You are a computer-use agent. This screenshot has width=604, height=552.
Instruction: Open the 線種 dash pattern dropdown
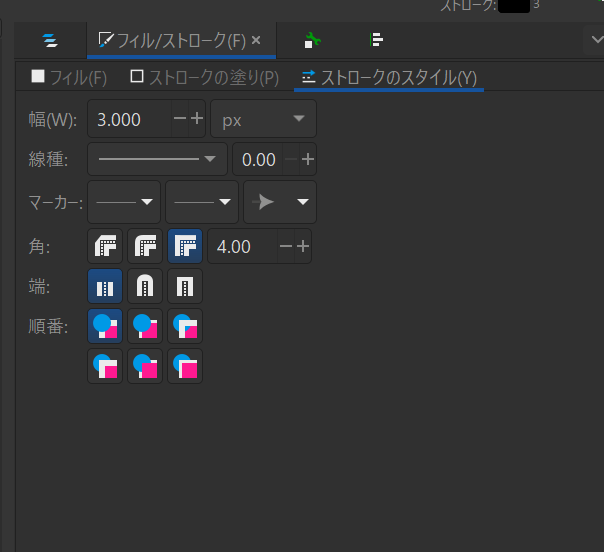158,159
